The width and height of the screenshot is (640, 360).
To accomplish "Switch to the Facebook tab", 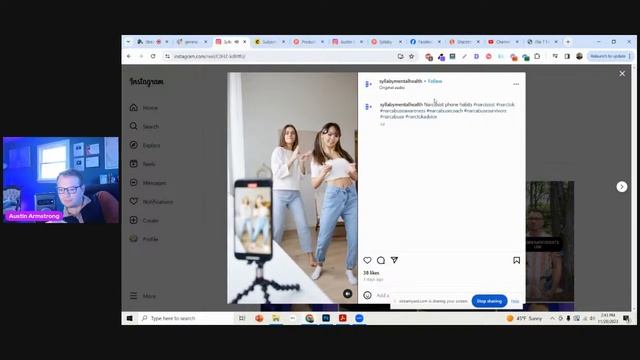I will coord(425,42).
